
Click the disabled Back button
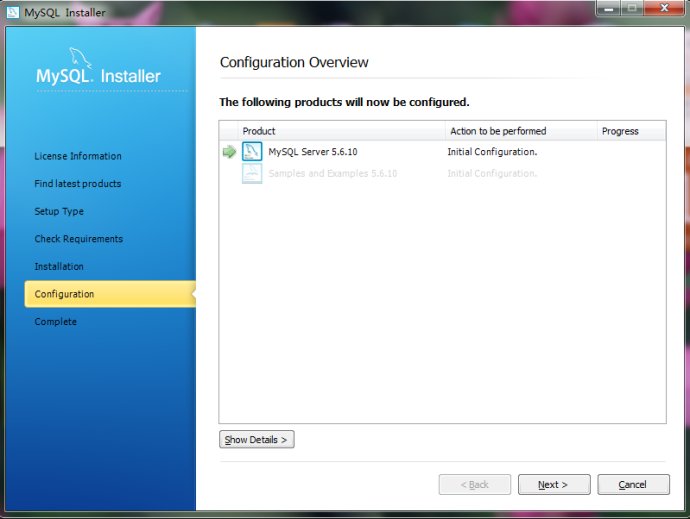[x=475, y=484]
